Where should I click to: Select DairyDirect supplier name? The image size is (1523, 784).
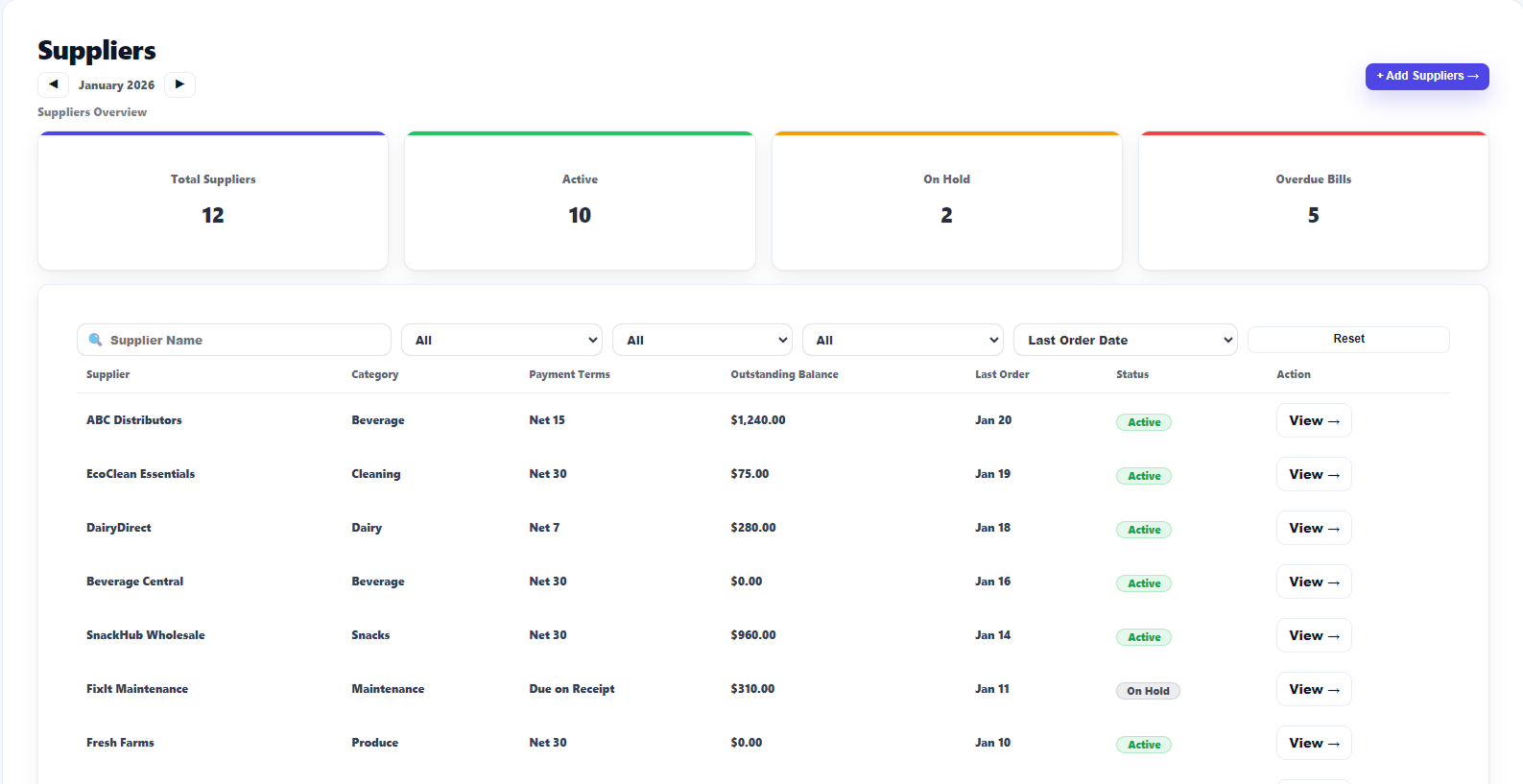coord(119,528)
